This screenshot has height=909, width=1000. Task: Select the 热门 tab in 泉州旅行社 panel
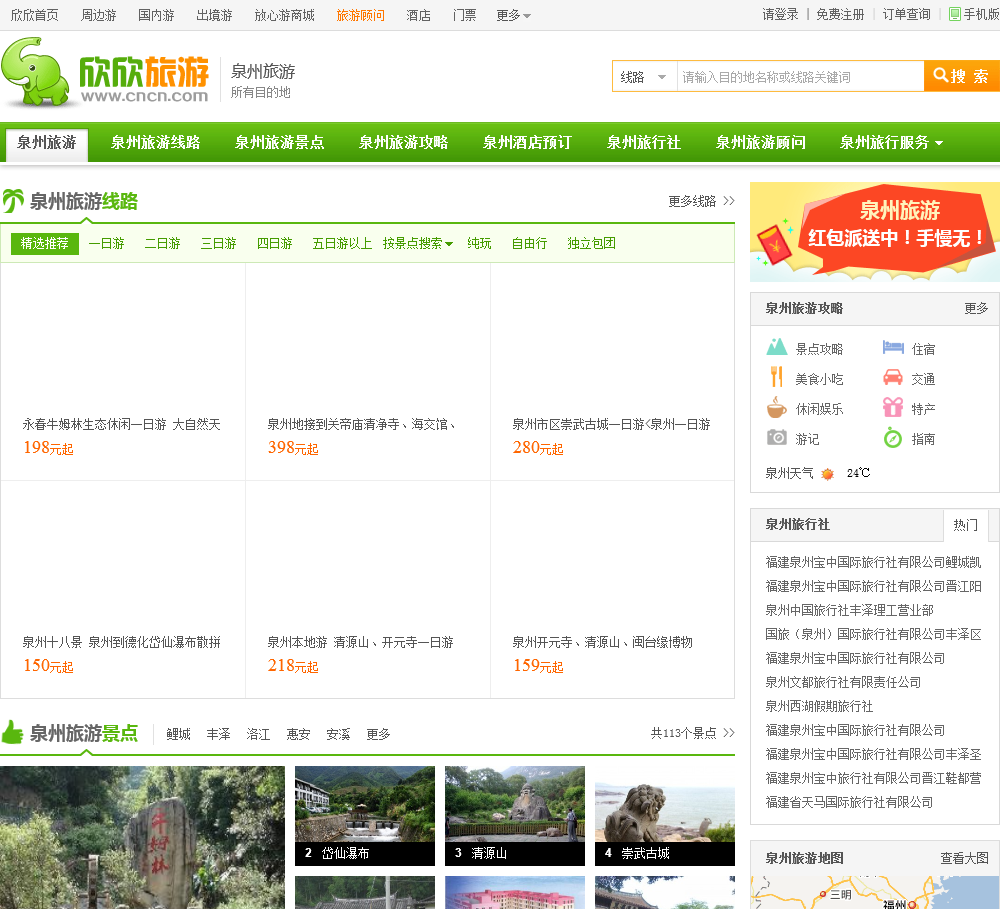[966, 525]
